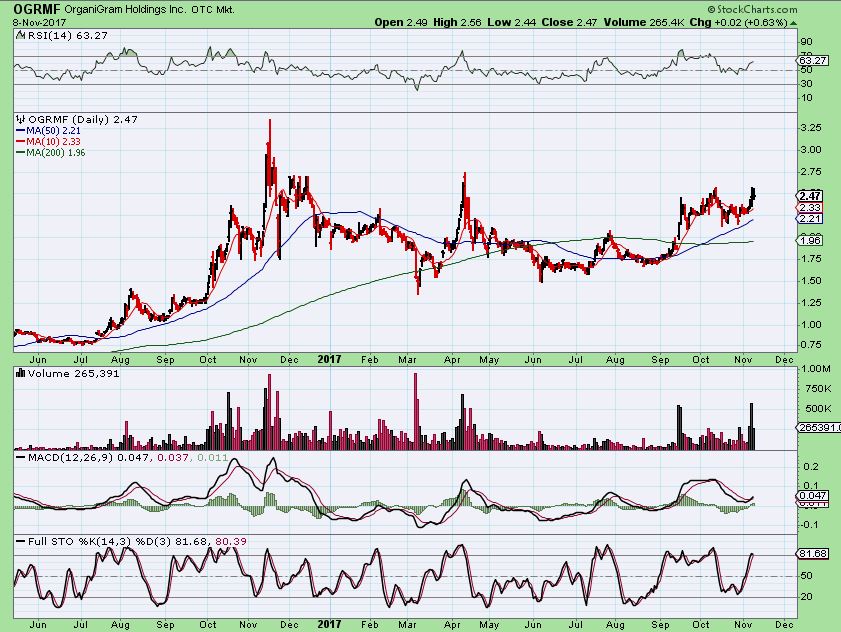Click the OTC Mkt. exchange label
Image resolution: width=841 pixels, height=632 pixels.
click(213, 9)
